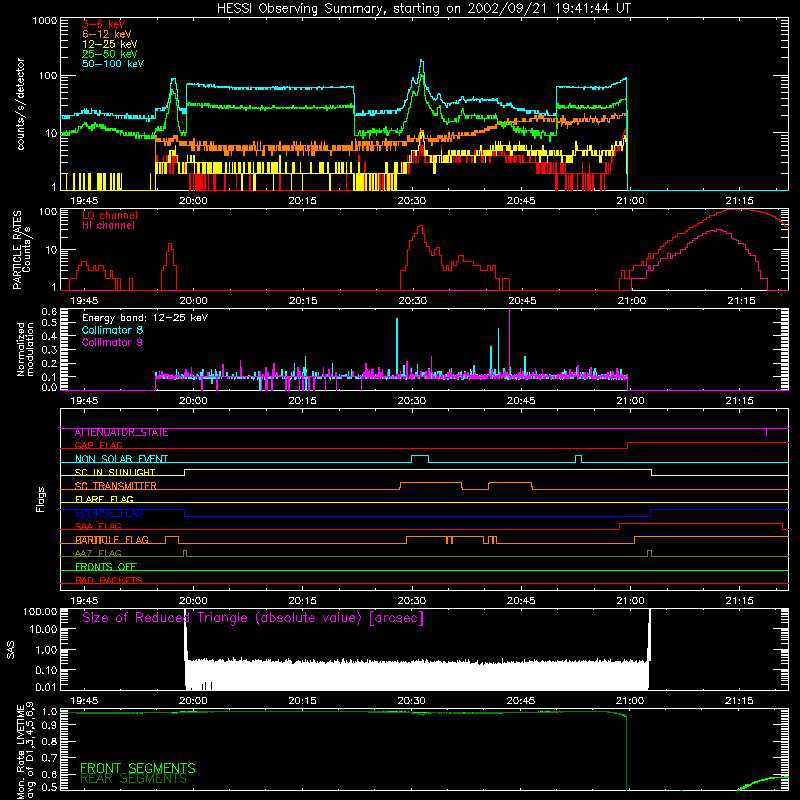
Task: Click the SAS white spike just after 21:00
Action: [649, 649]
